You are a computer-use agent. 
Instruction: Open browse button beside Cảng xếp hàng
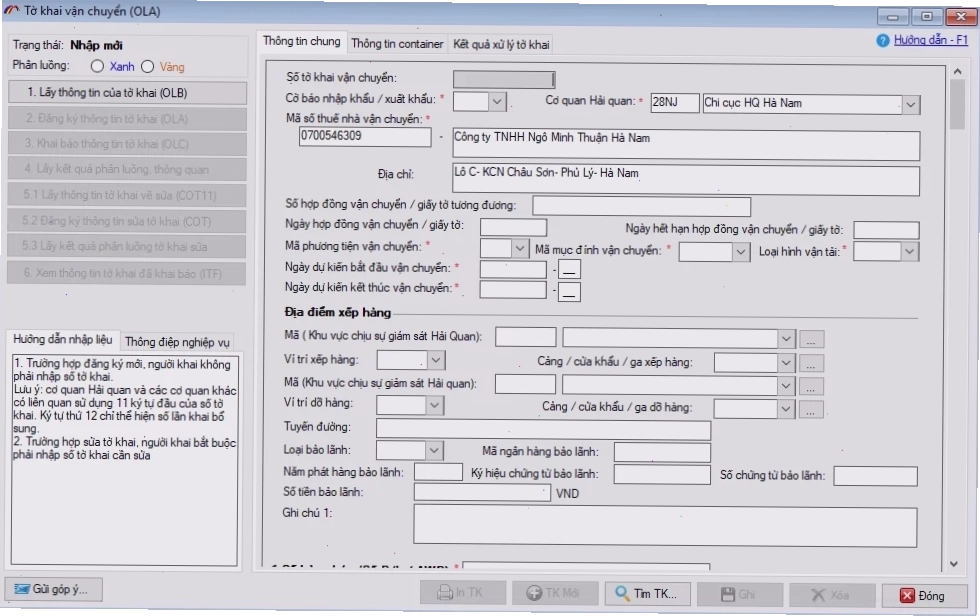[811, 362]
